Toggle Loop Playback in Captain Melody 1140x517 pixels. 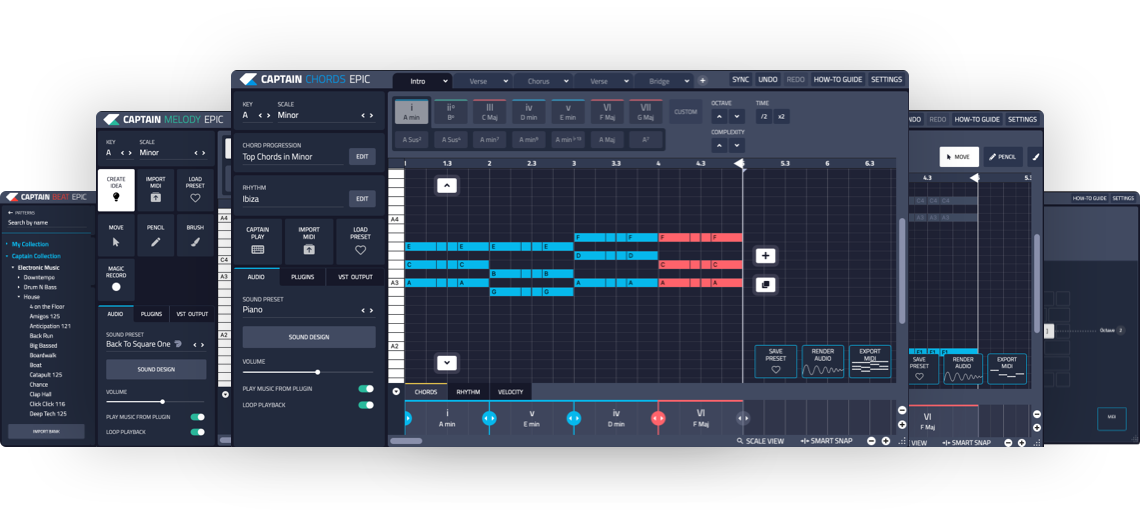pyautogui.click(x=197, y=432)
